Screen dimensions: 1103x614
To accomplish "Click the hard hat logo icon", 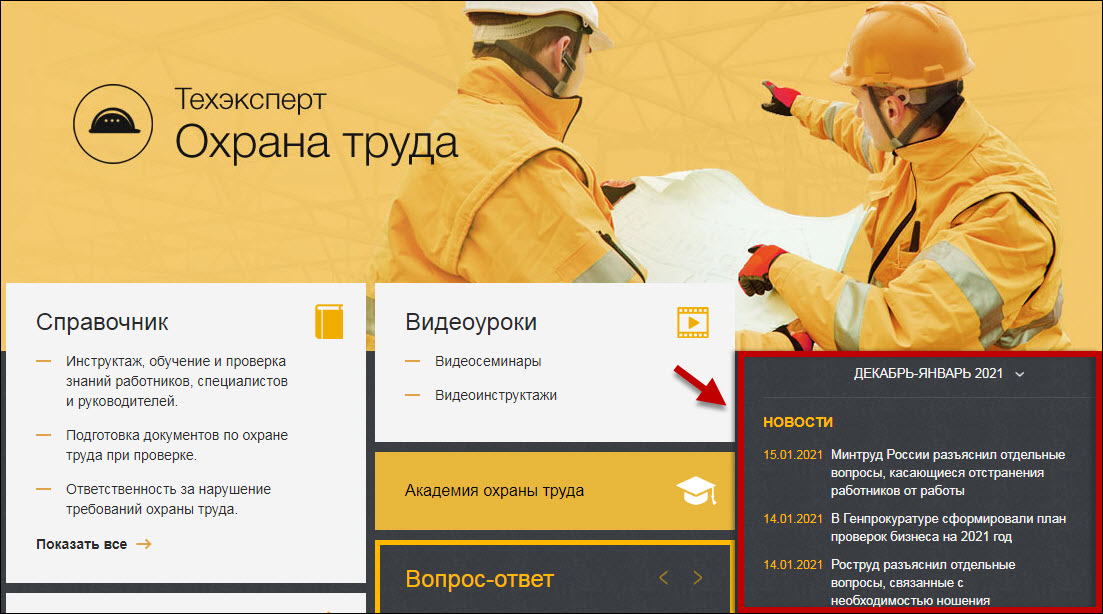I will [112, 123].
